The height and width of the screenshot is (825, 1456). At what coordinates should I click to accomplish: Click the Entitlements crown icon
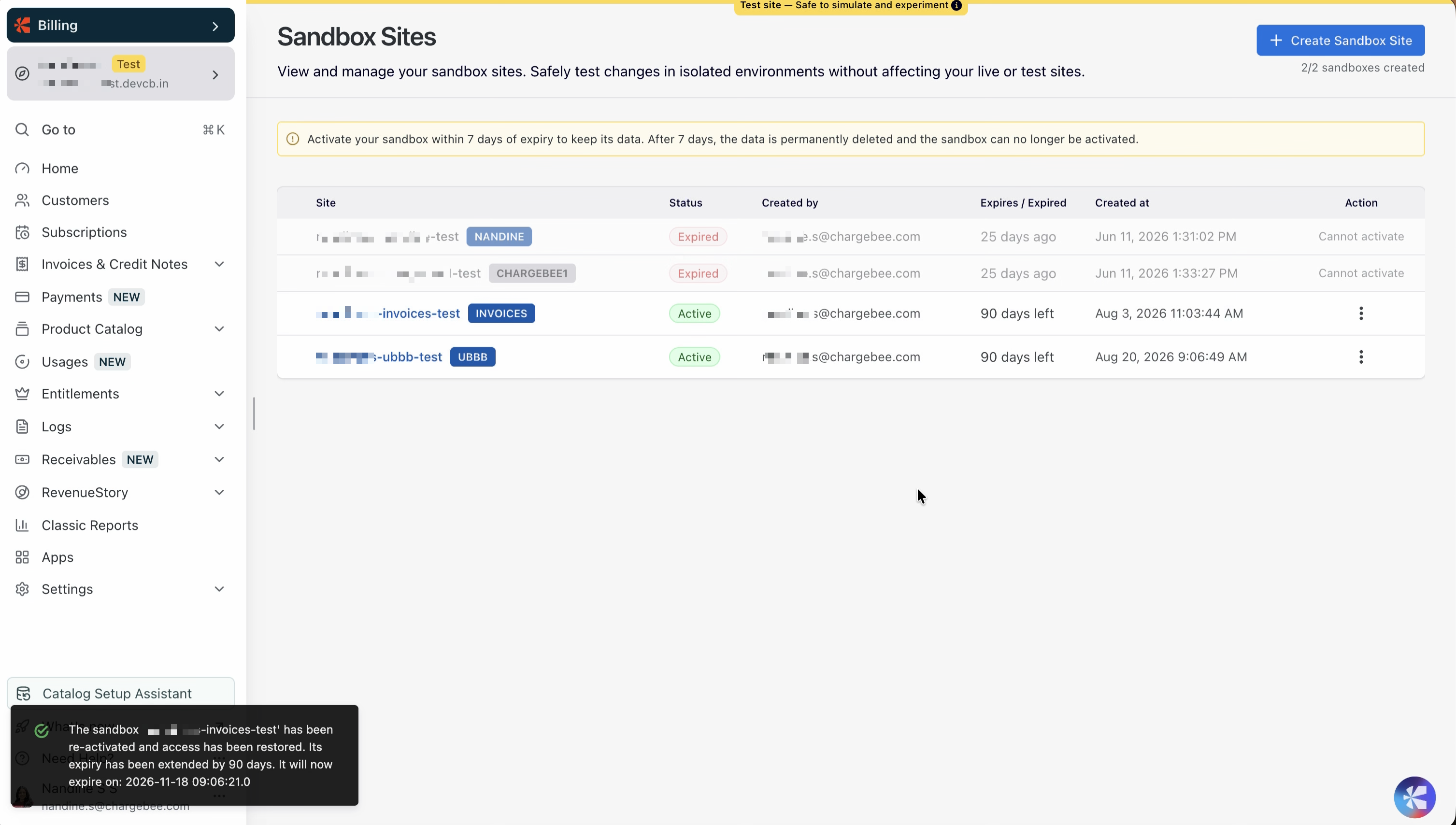click(22, 394)
